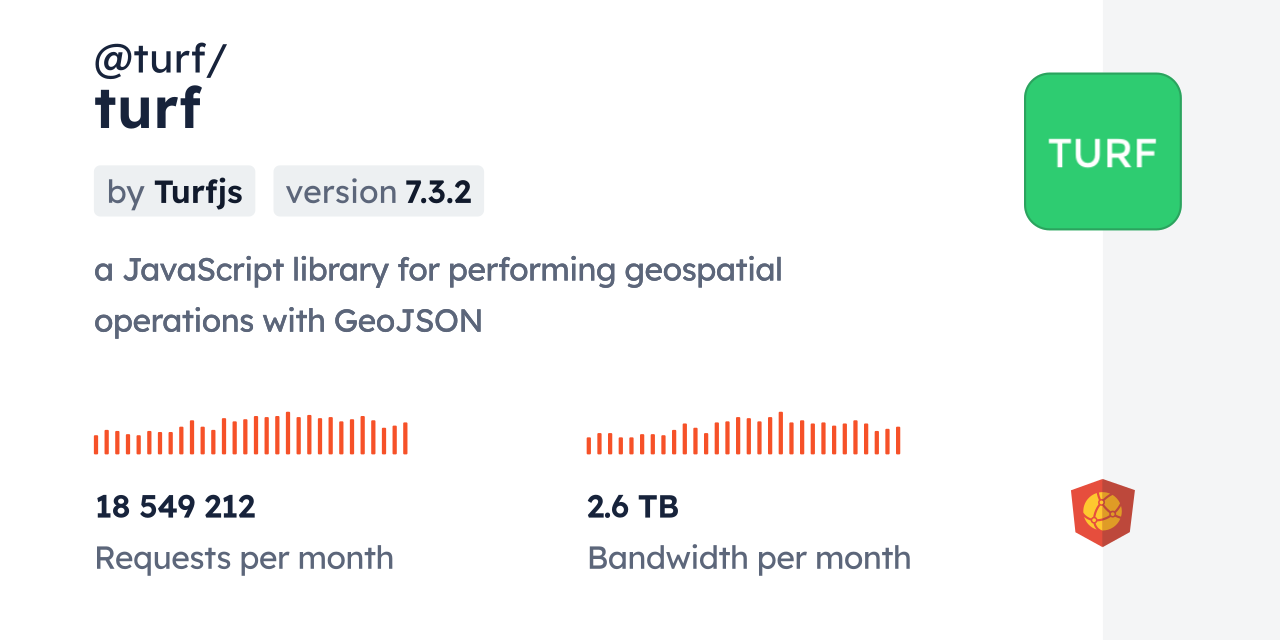
Task: Click the "Requests per month" label
Action: (244, 558)
